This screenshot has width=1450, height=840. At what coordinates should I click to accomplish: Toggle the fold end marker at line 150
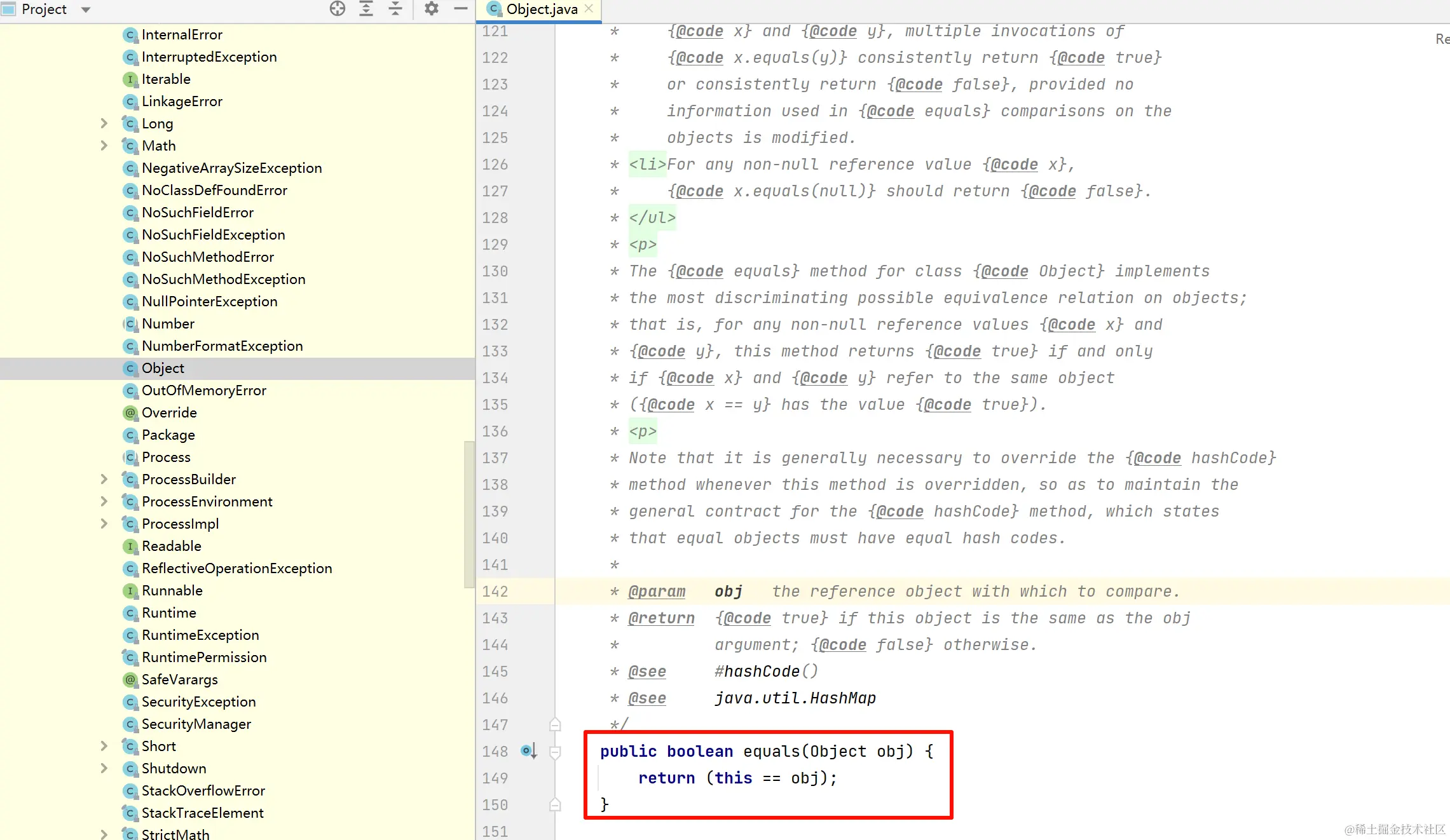coord(555,805)
